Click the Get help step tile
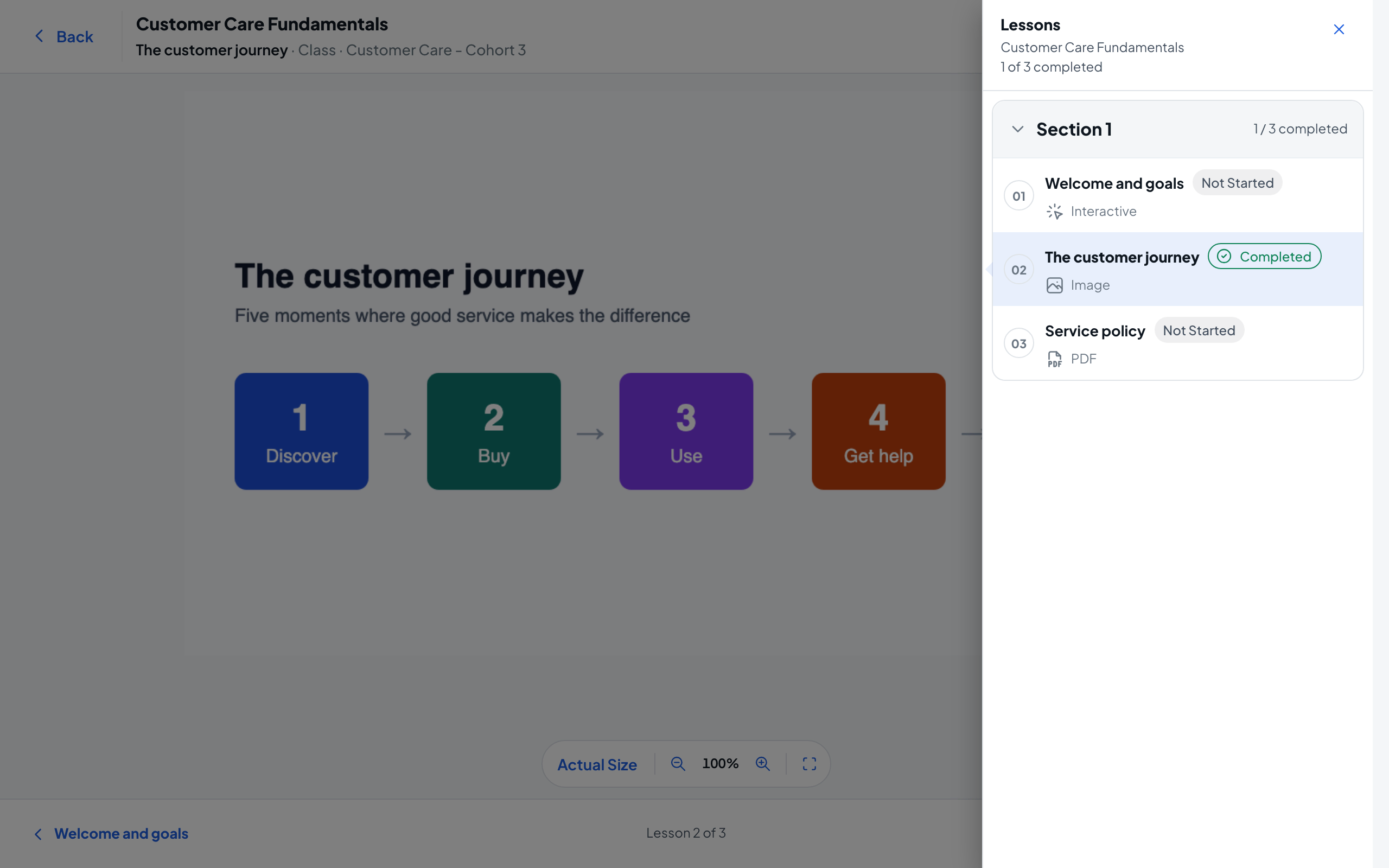The height and width of the screenshot is (868, 1389). 878,431
